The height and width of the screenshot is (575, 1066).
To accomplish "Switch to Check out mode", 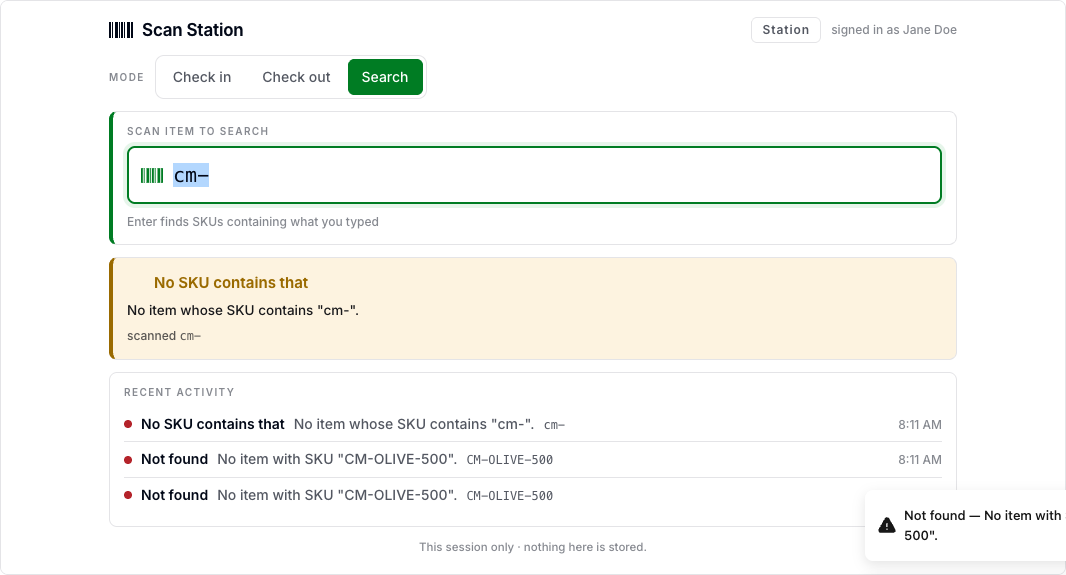I will 296,77.
